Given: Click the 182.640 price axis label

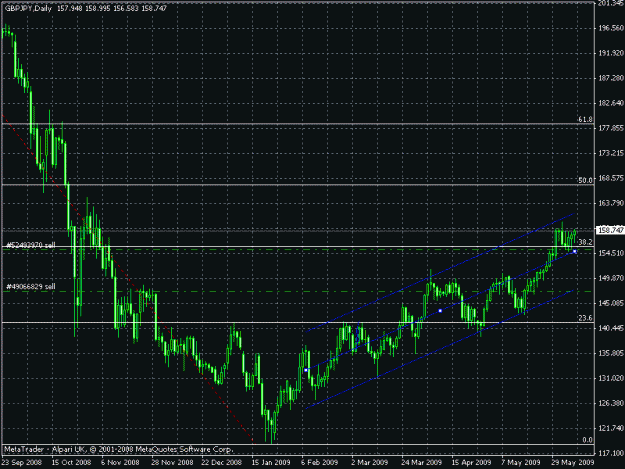Looking at the screenshot, I should (611, 103).
